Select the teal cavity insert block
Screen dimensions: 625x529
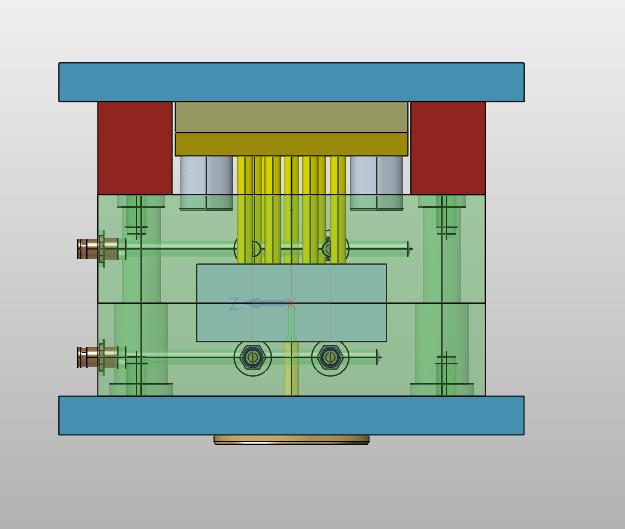pos(291,303)
